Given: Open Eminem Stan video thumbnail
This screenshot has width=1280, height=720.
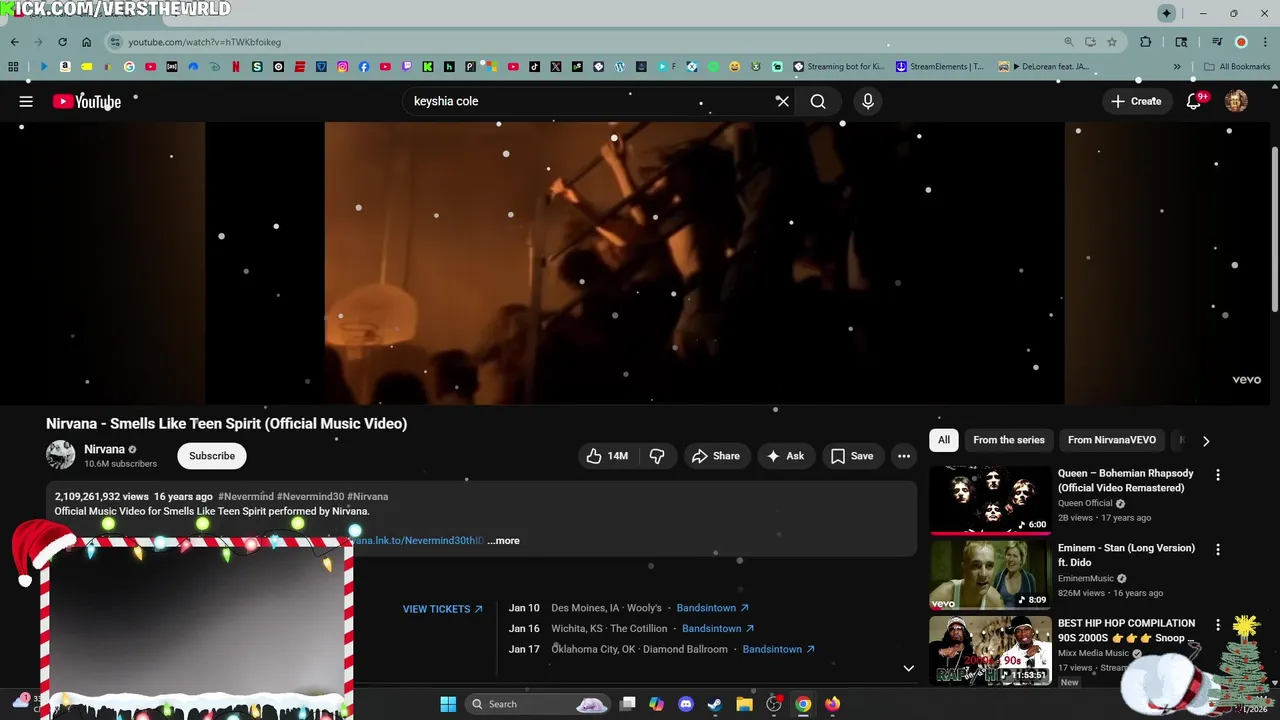Looking at the screenshot, I should coord(989,574).
